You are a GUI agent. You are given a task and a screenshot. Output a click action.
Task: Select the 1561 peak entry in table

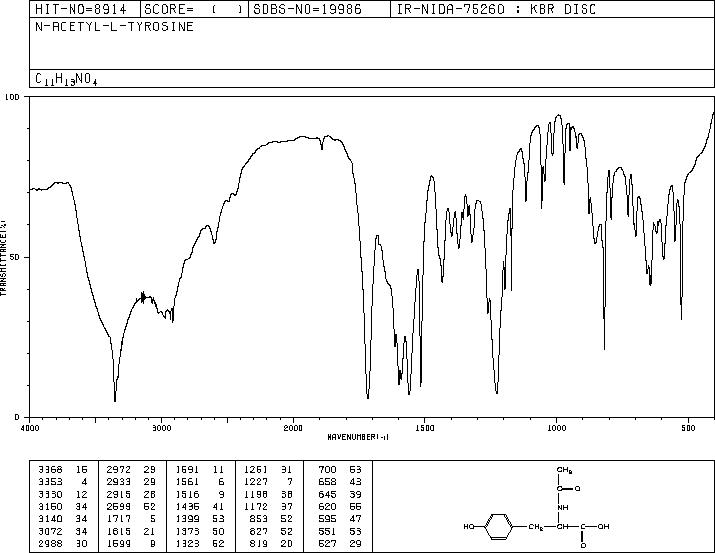tap(200, 482)
